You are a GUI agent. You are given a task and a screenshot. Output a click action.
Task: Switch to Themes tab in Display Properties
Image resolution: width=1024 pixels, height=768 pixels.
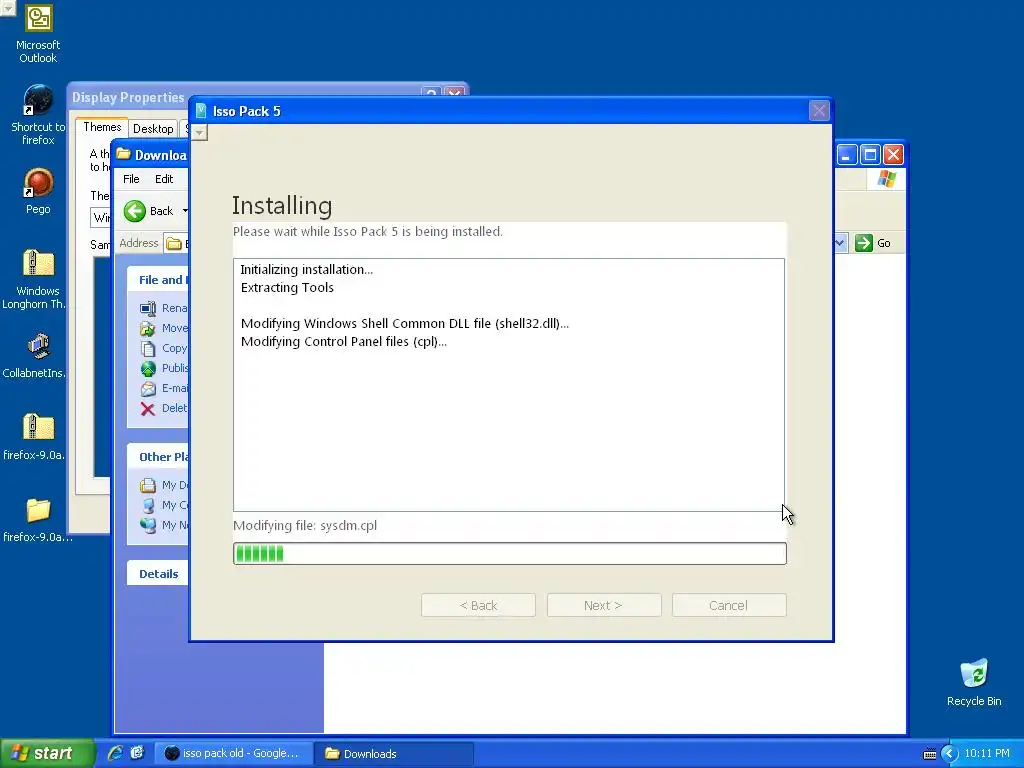coord(102,127)
